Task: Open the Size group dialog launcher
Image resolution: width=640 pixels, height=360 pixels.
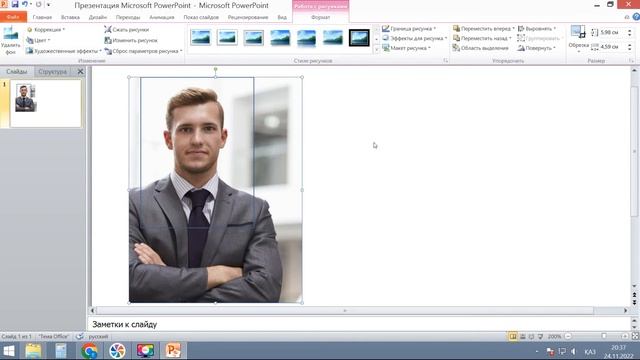Action: (631, 61)
